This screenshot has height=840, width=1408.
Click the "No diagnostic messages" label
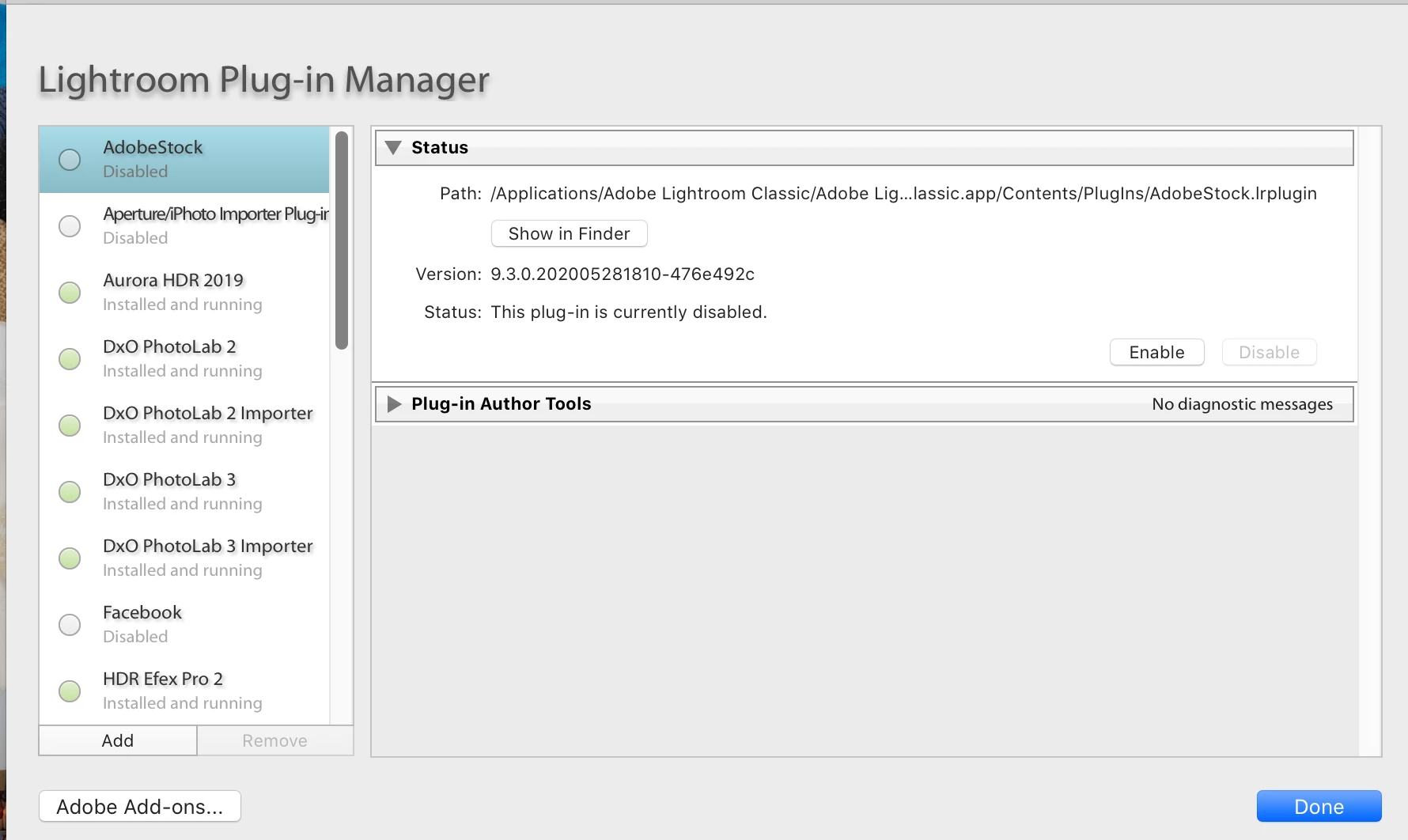coord(1242,404)
